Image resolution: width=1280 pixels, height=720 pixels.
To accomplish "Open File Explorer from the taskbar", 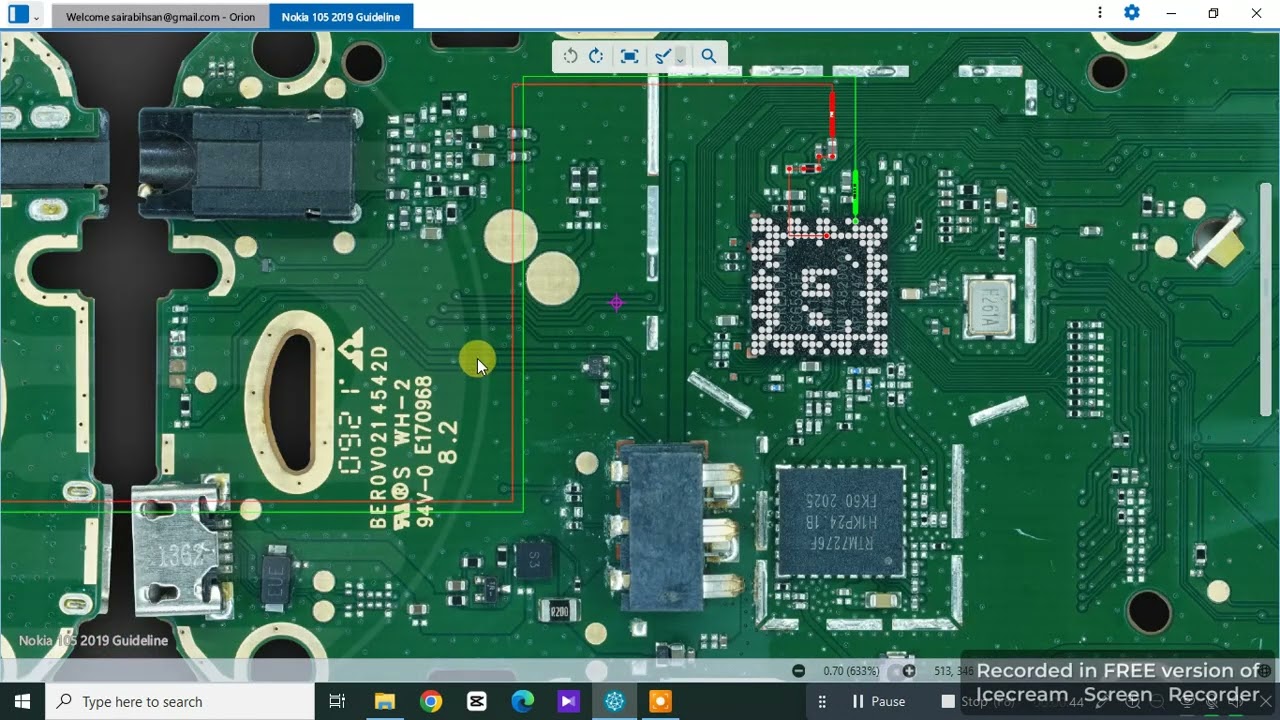I will (x=384, y=702).
